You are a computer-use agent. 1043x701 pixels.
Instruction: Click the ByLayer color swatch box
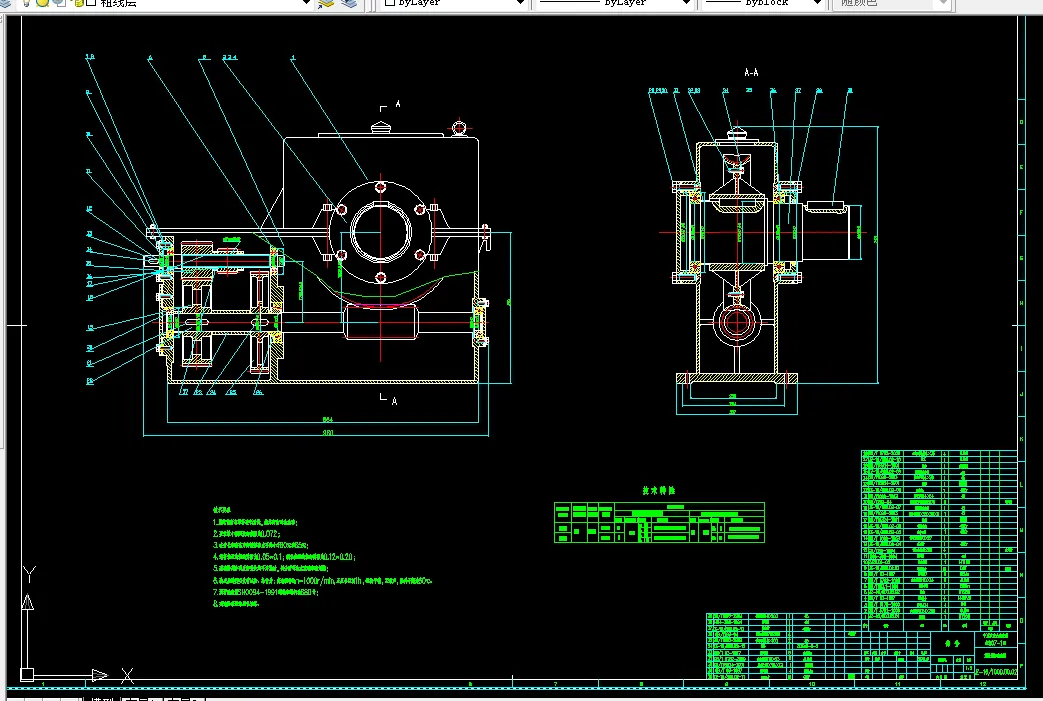coord(390,3)
